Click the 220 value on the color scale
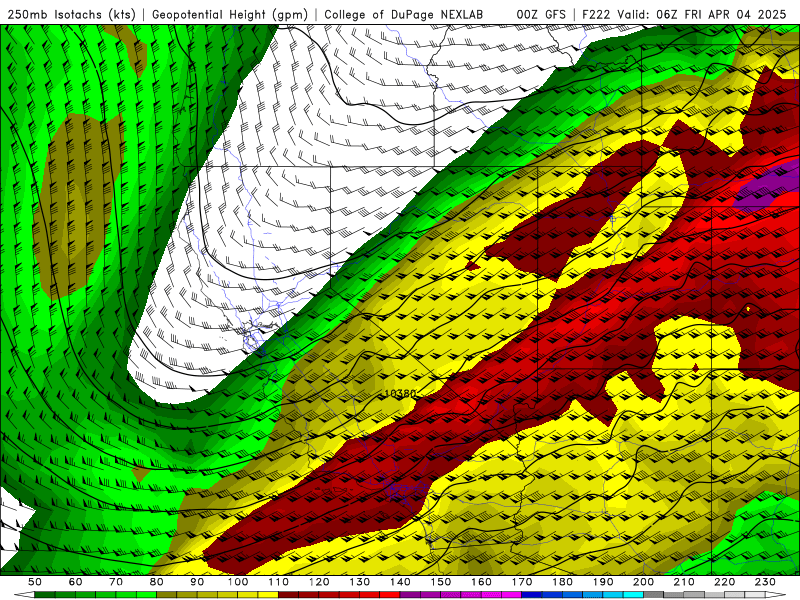 click(x=724, y=582)
